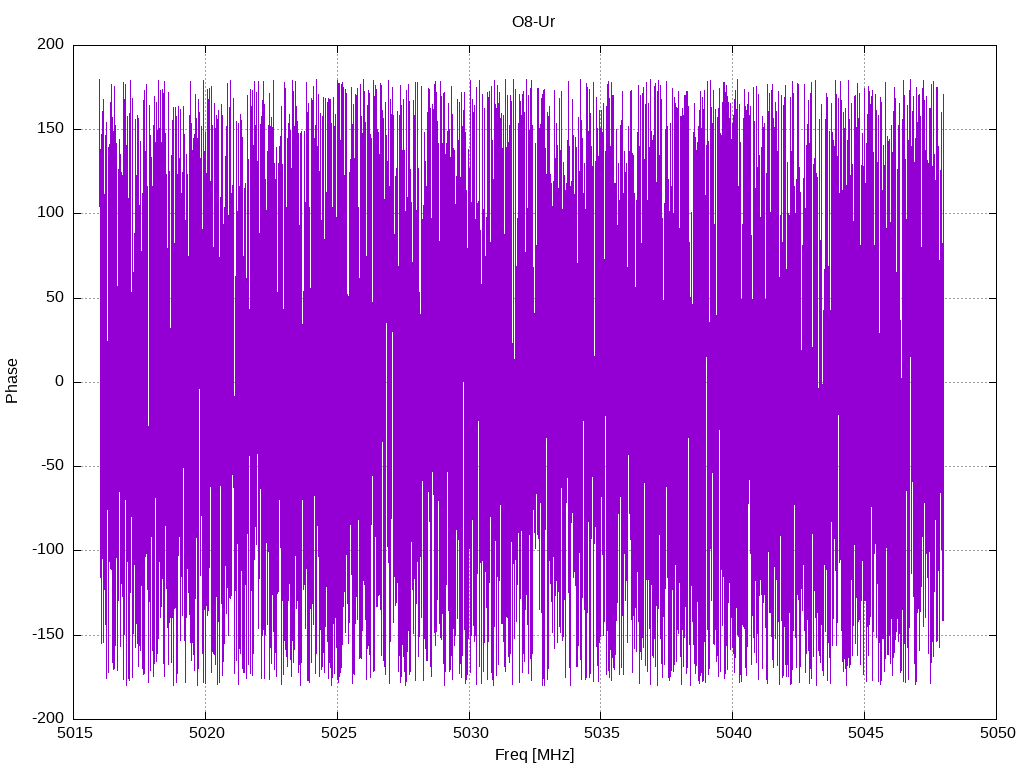Click the 100 y-axis tick label
Image resolution: width=1024 pixels, height=768 pixels.
point(51,213)
